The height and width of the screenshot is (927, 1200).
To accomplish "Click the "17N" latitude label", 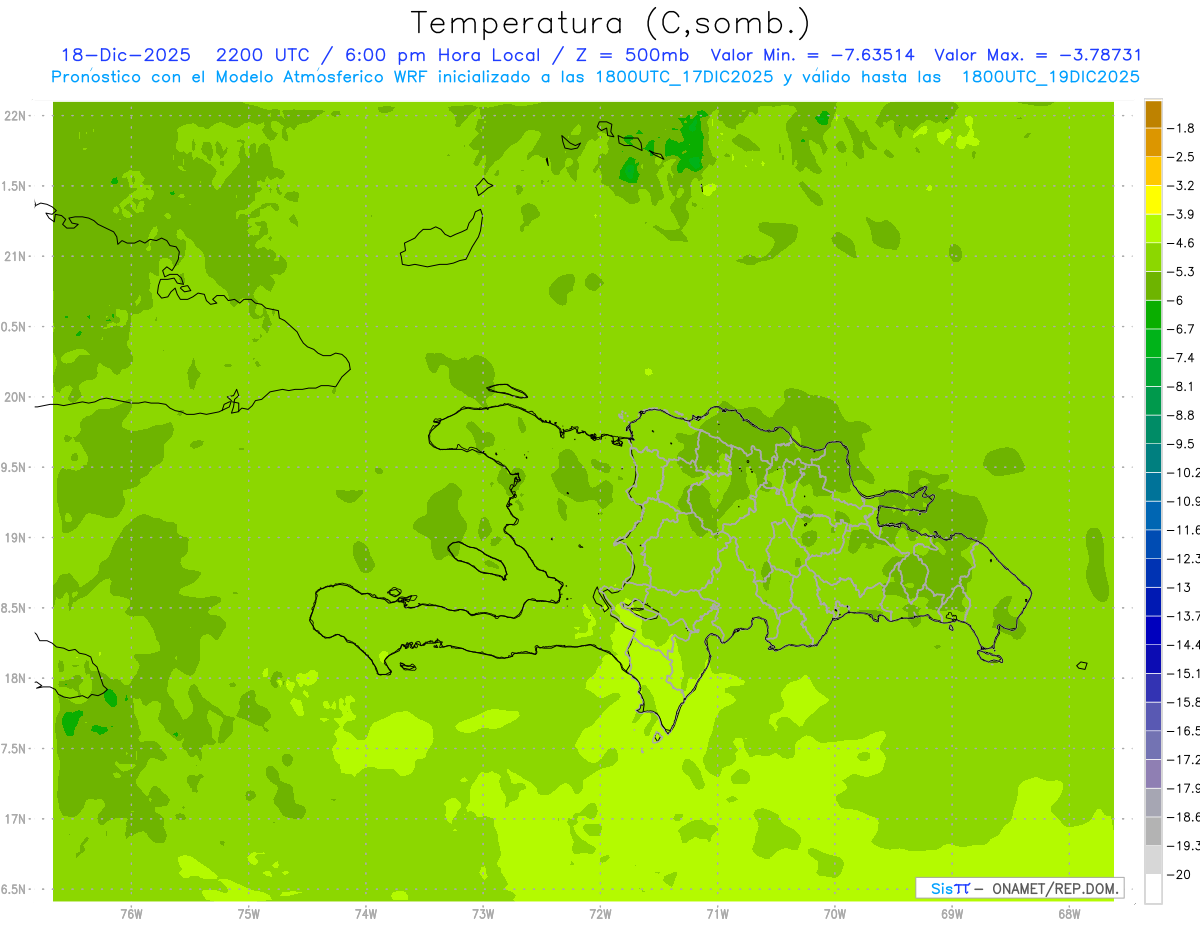I will point(16,819).
